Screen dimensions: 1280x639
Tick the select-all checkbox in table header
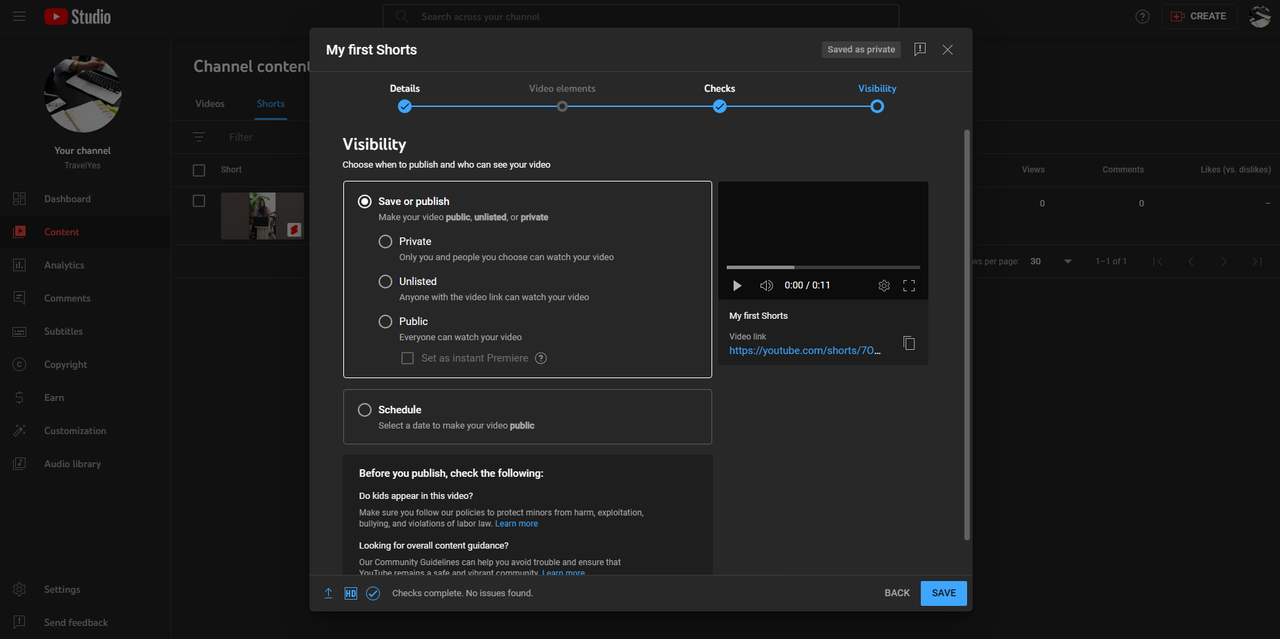(x=199, y=170)
